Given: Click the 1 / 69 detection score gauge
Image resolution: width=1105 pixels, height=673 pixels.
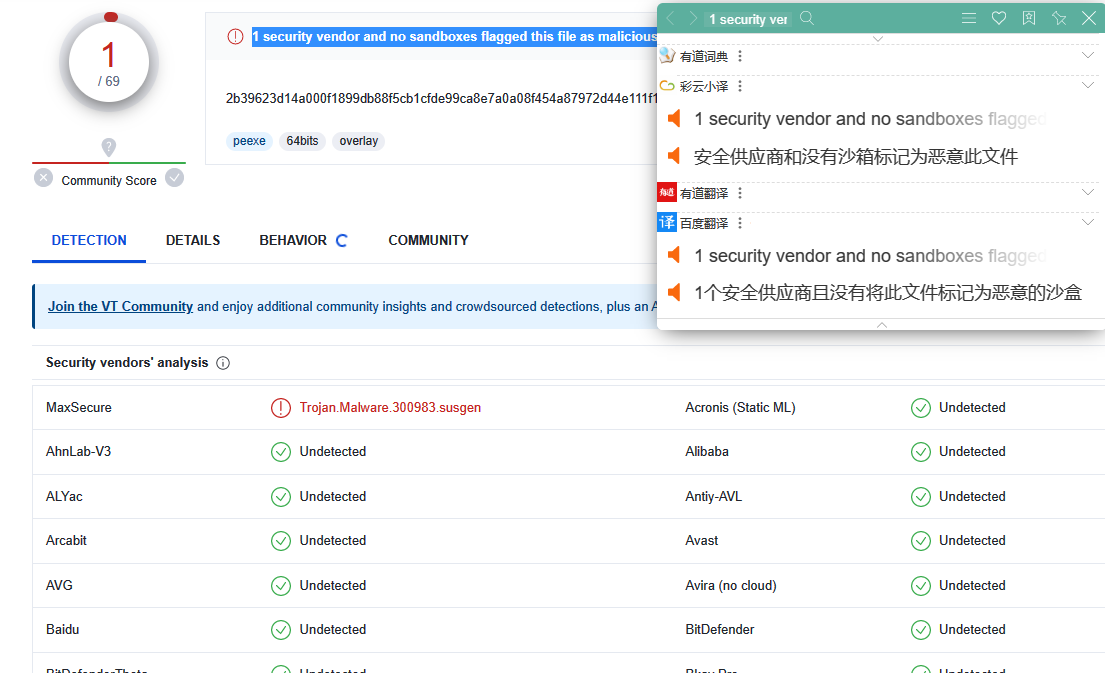Looking at the screenshot, I should pyautogui.click(x=109, y=63).
